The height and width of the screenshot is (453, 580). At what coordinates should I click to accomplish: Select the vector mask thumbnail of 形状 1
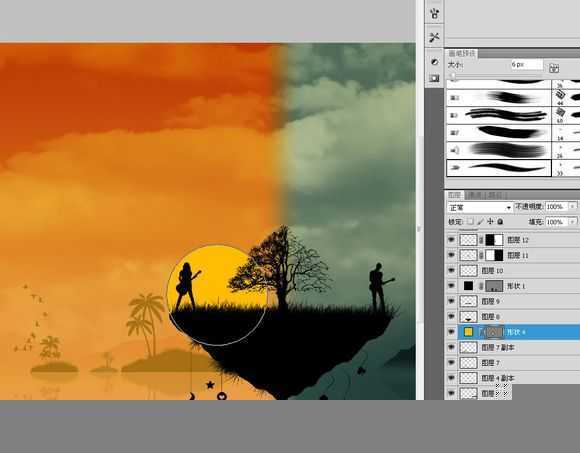tap(494, 286)
